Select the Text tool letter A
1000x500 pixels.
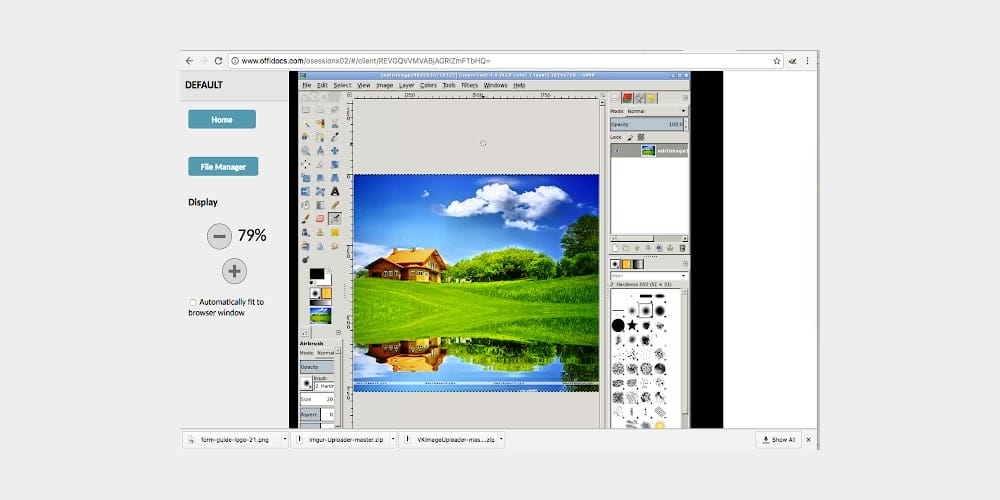tap(335, 191)
